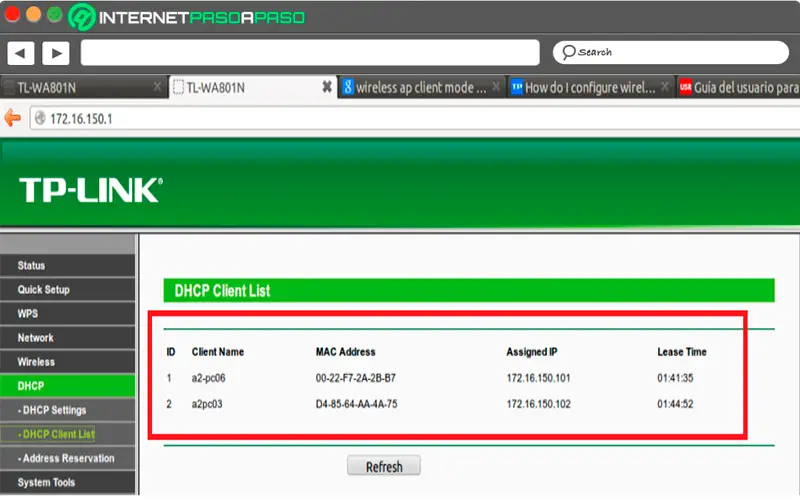
Task: Open the DHCP Settings submenu item
Action: click(x=68, y=410)
